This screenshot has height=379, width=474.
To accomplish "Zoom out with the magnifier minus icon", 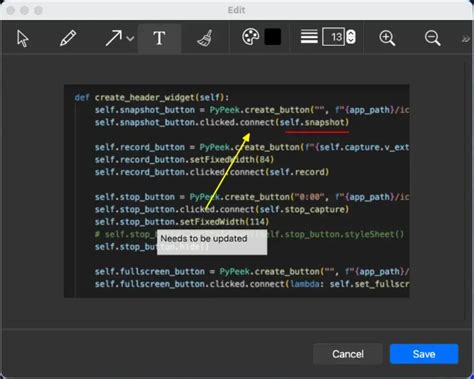I will coord(433,38).
